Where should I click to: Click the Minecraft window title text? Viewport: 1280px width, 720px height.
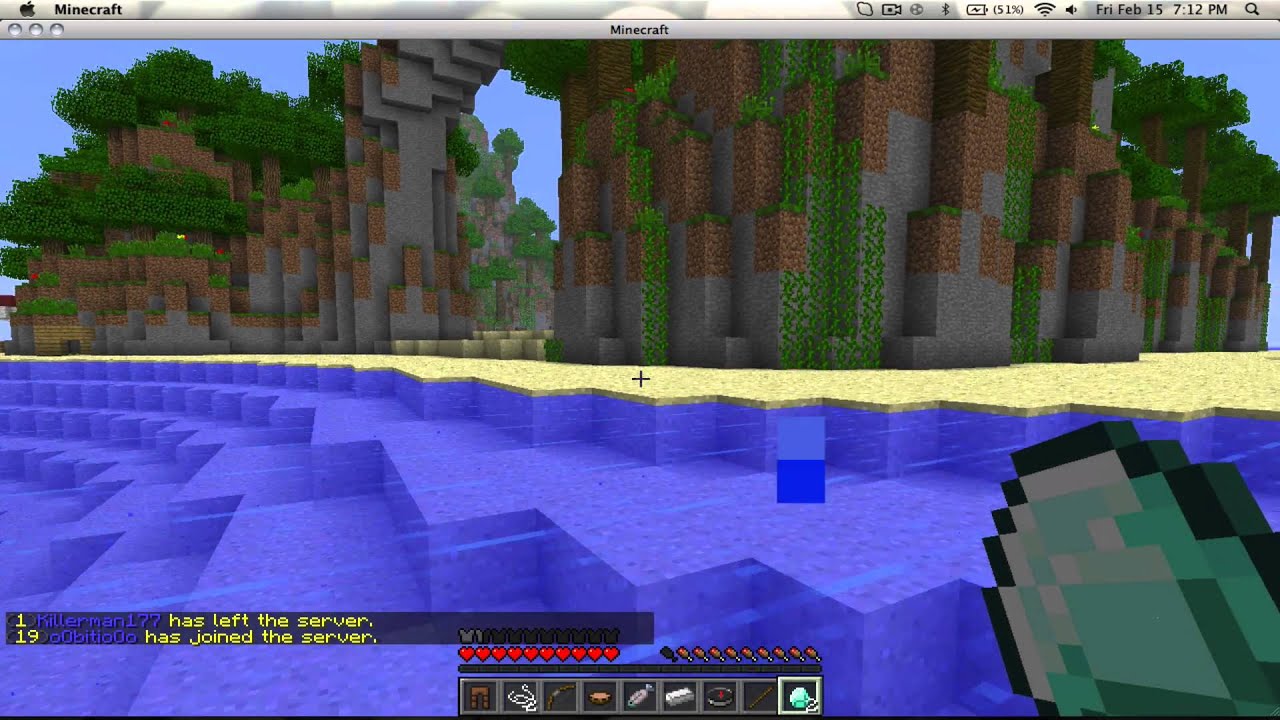click(x=639, y=30)
